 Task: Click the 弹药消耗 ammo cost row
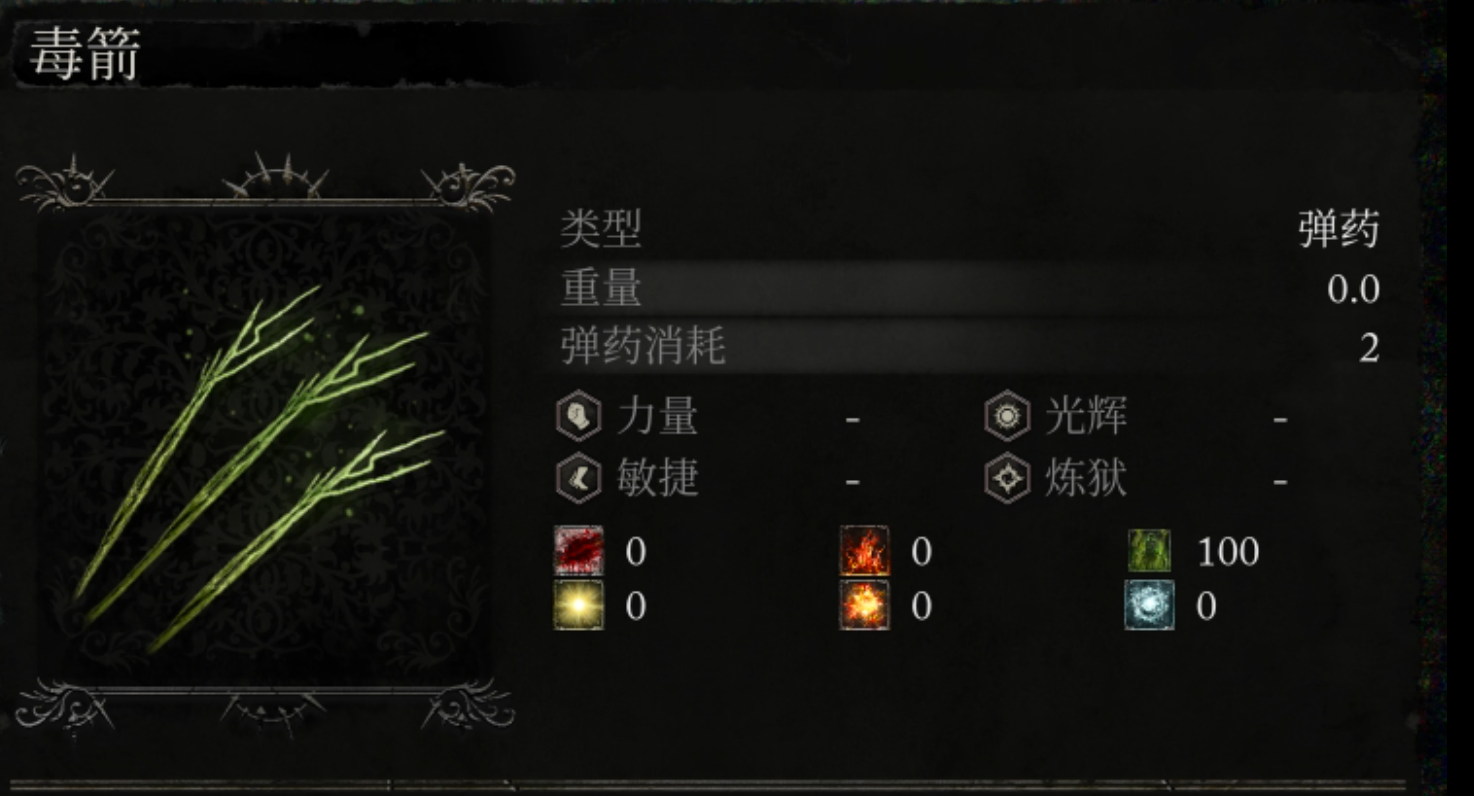(x=970, y=348)
